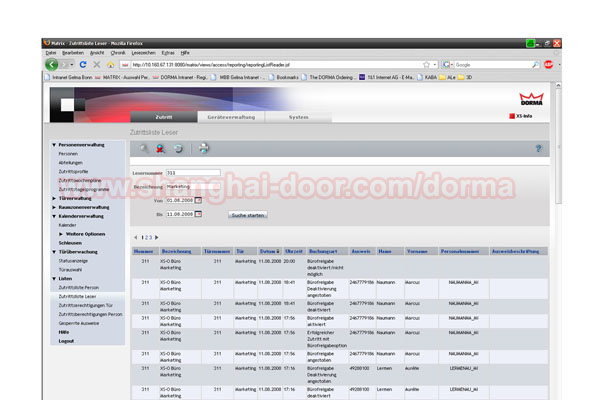Open help via the question mark icon

click(x=538, y=148)
